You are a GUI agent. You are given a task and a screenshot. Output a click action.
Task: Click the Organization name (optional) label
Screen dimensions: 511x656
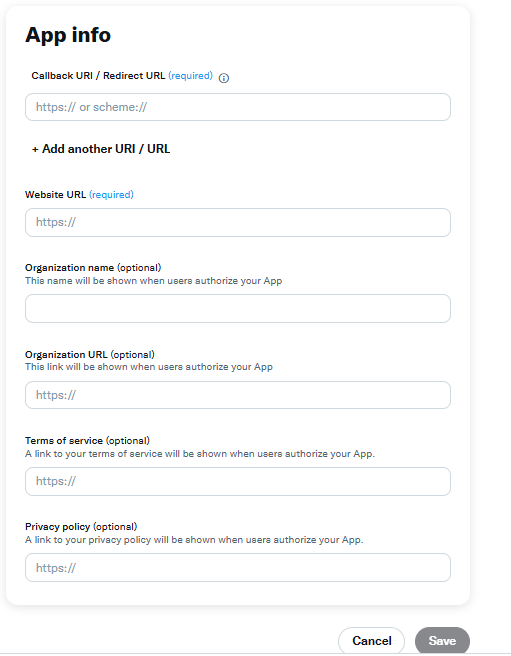click(93, 268)
